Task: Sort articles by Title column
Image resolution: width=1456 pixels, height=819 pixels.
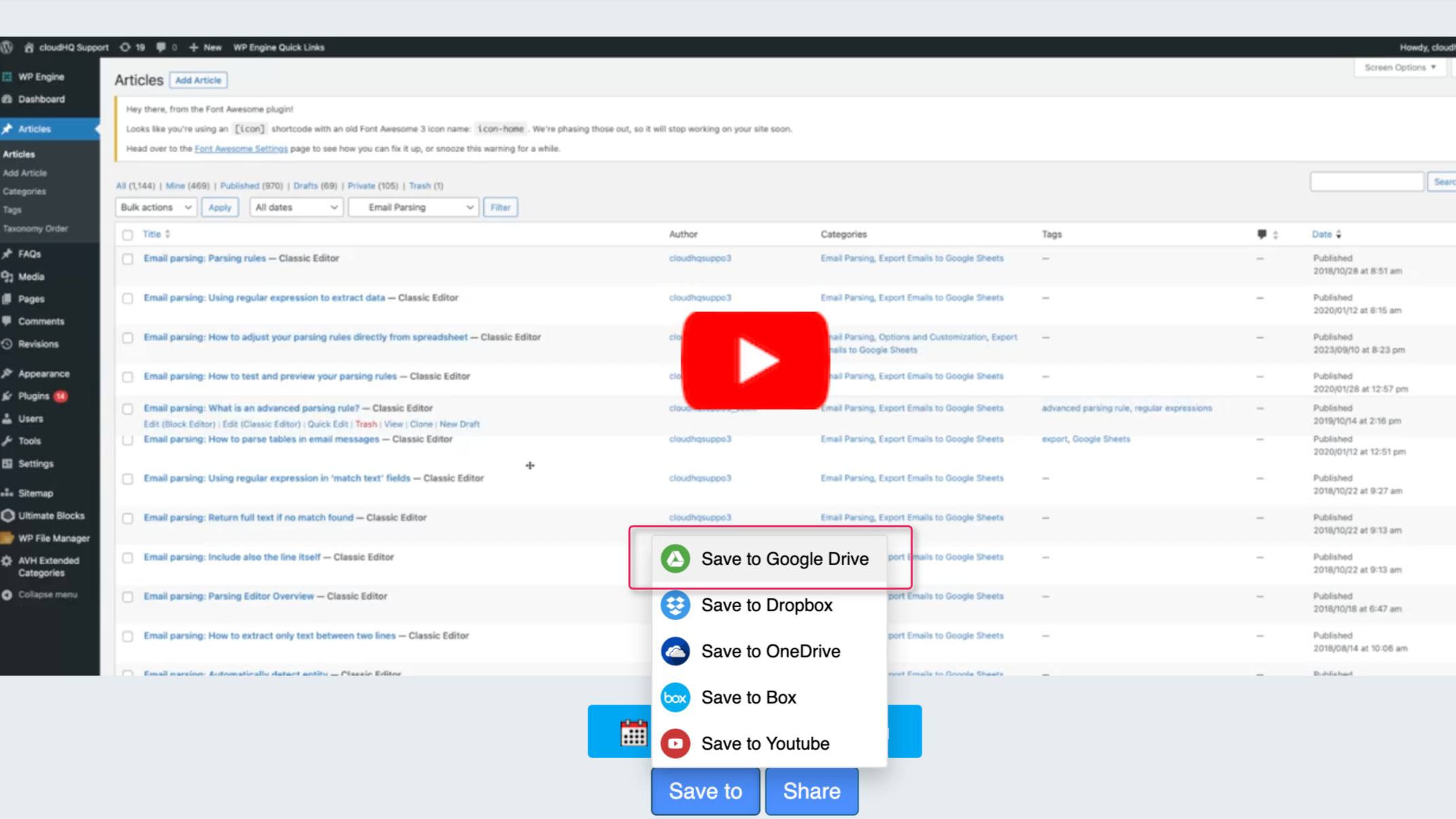Action: (x=156, y=234)
